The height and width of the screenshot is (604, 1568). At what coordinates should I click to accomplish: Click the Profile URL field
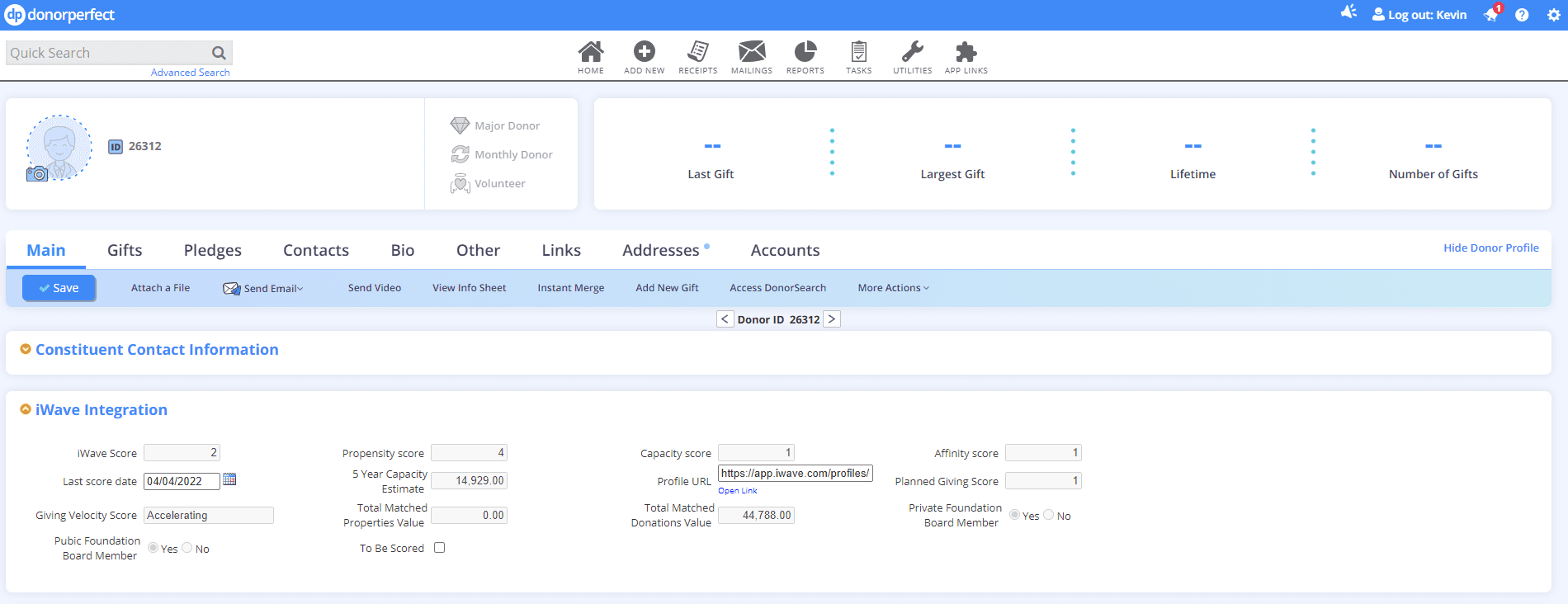click(796, 474)
